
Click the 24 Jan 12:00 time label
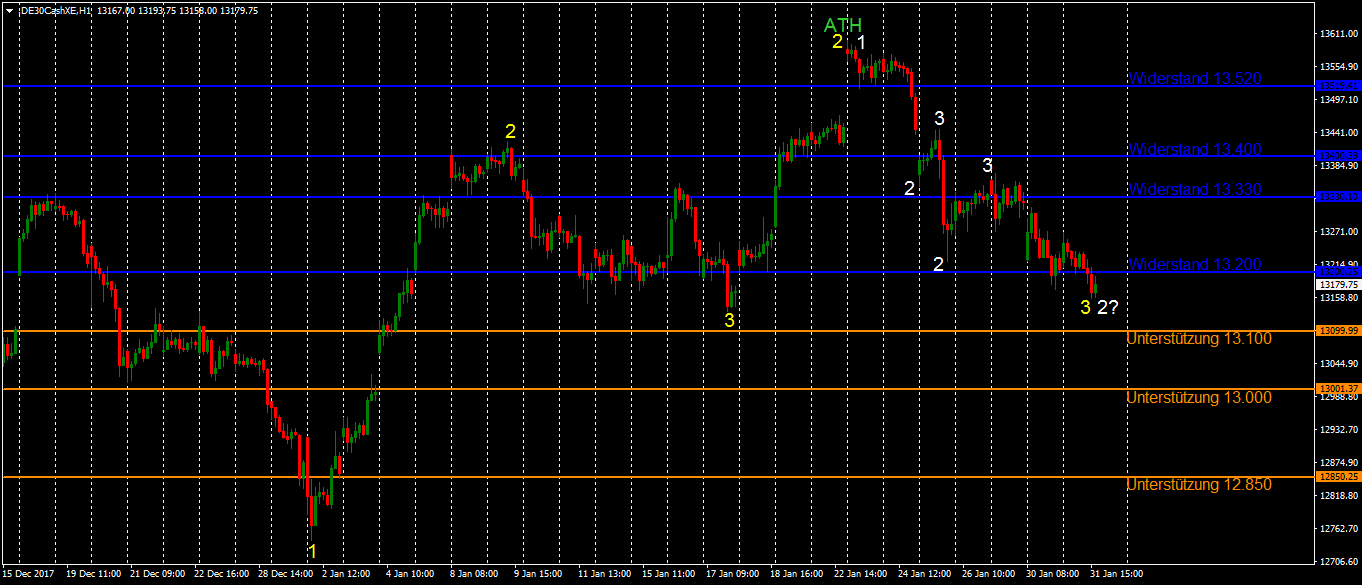[926, 576]
